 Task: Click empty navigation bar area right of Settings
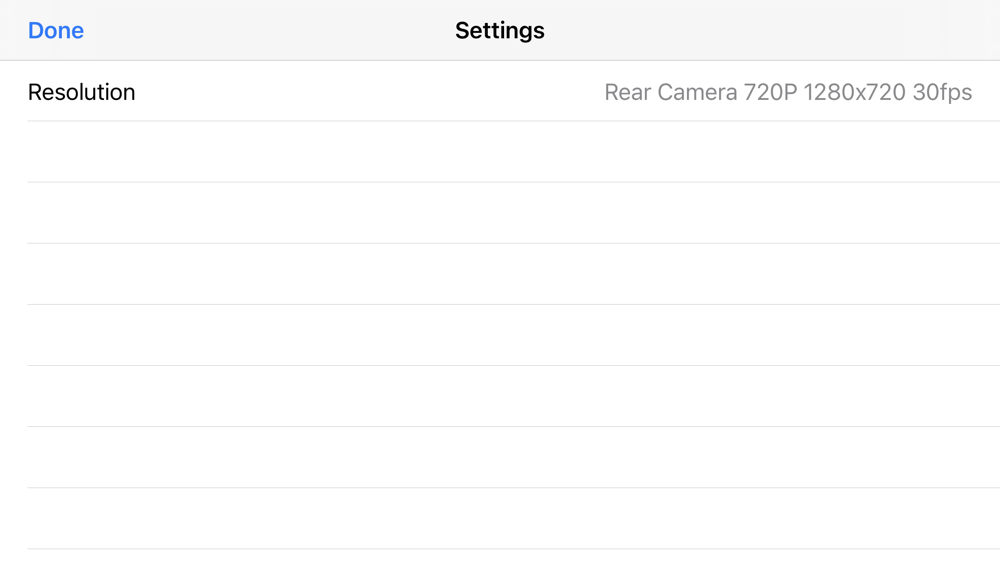(x=780, y=31)
